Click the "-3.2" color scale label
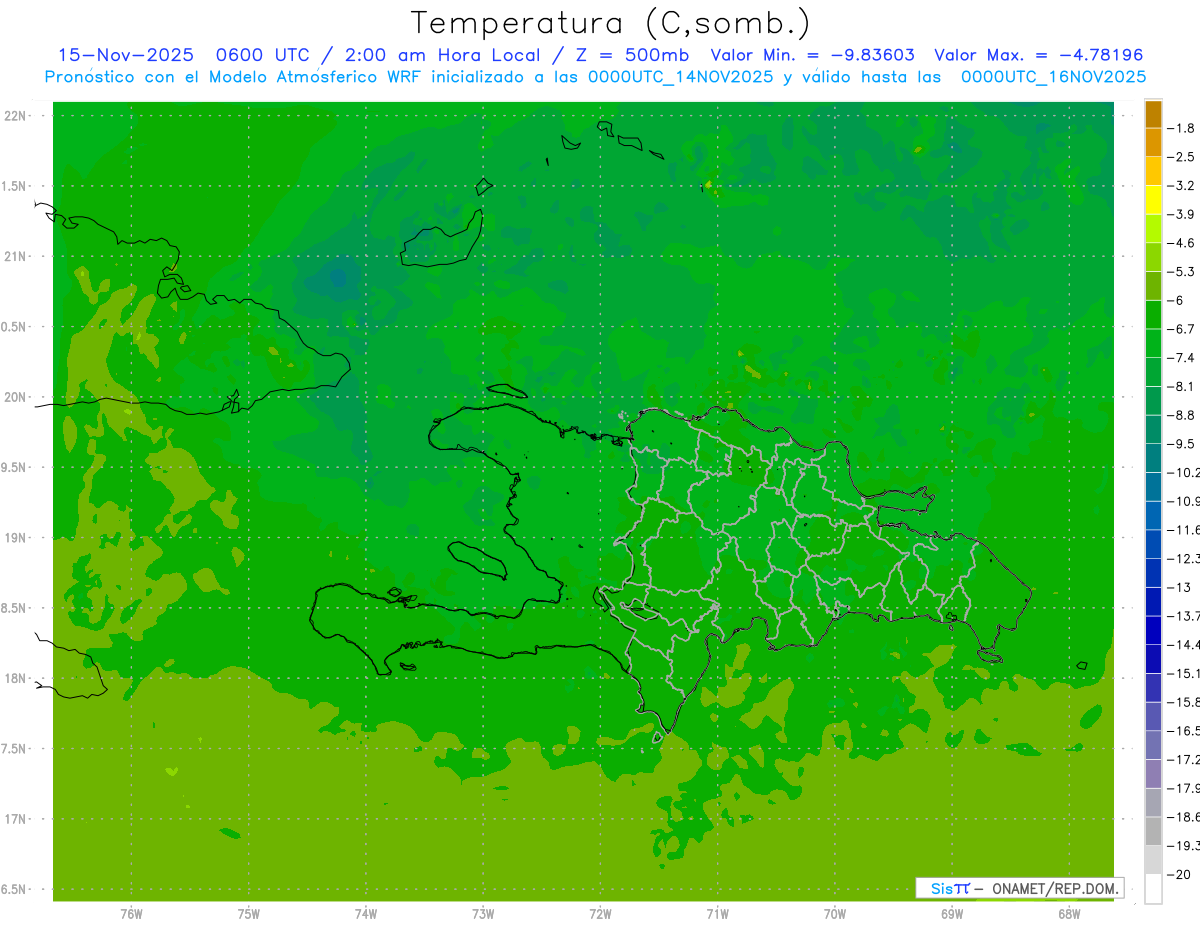 [1181, 186]
